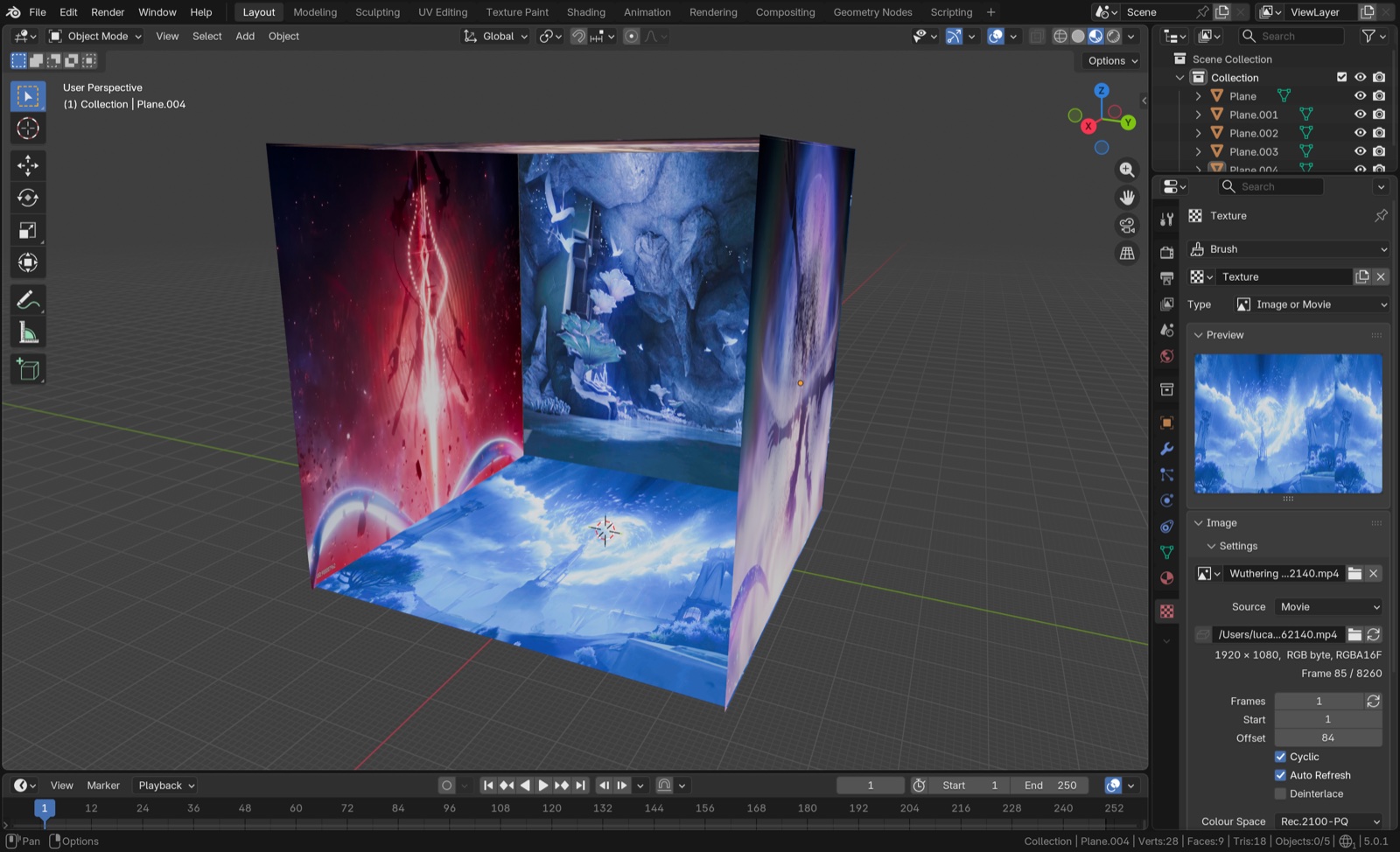Viewport: 1400px width, 852px height.
Task: Open the Material properties tab
Action: [1166, 578]
